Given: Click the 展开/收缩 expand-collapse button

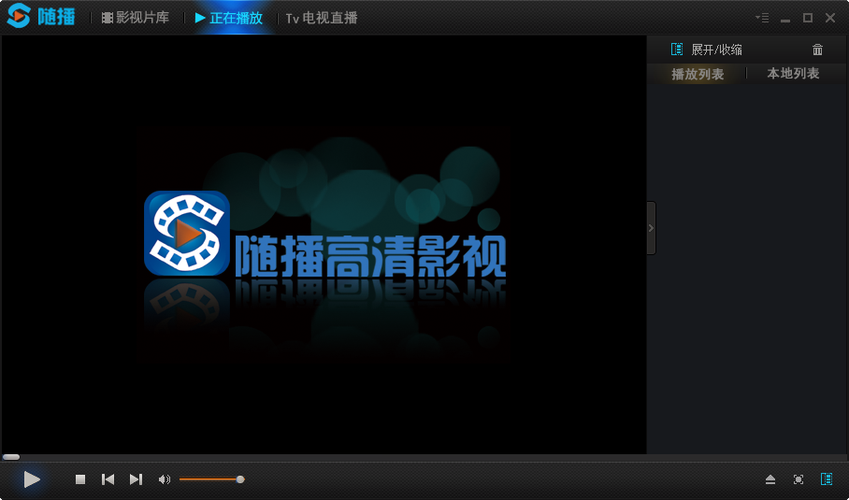Looking at the screenshot, I should (x=707, y=50).
